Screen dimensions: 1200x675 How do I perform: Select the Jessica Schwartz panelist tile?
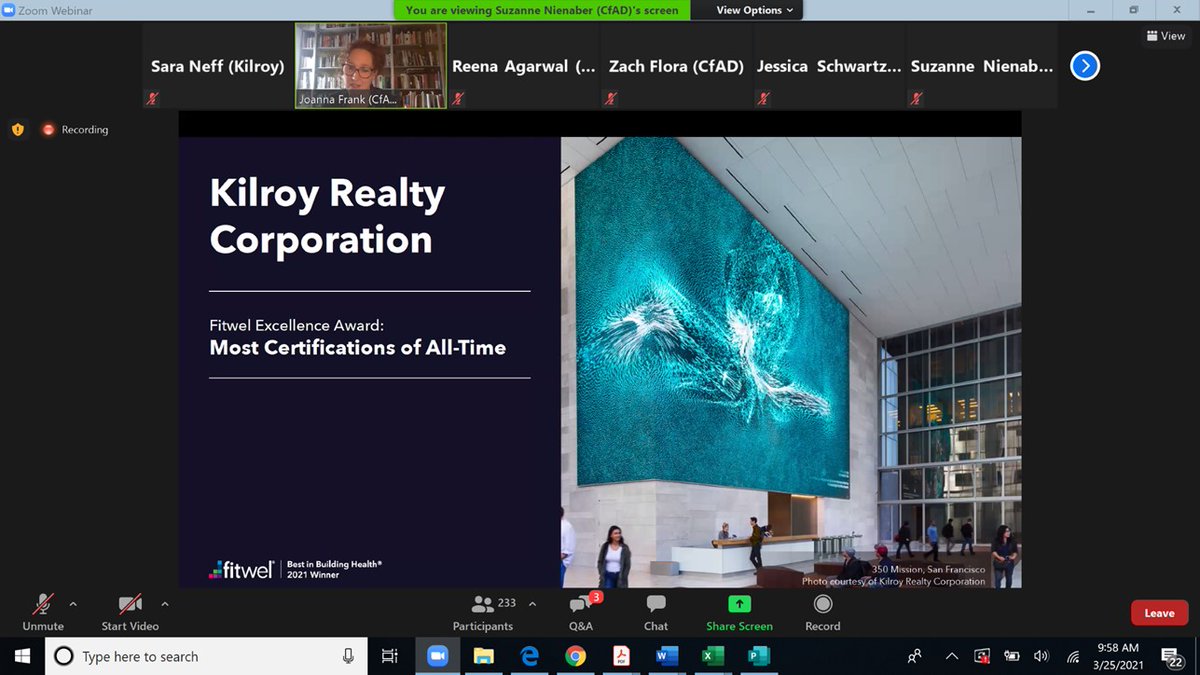(x=829, y=66)
